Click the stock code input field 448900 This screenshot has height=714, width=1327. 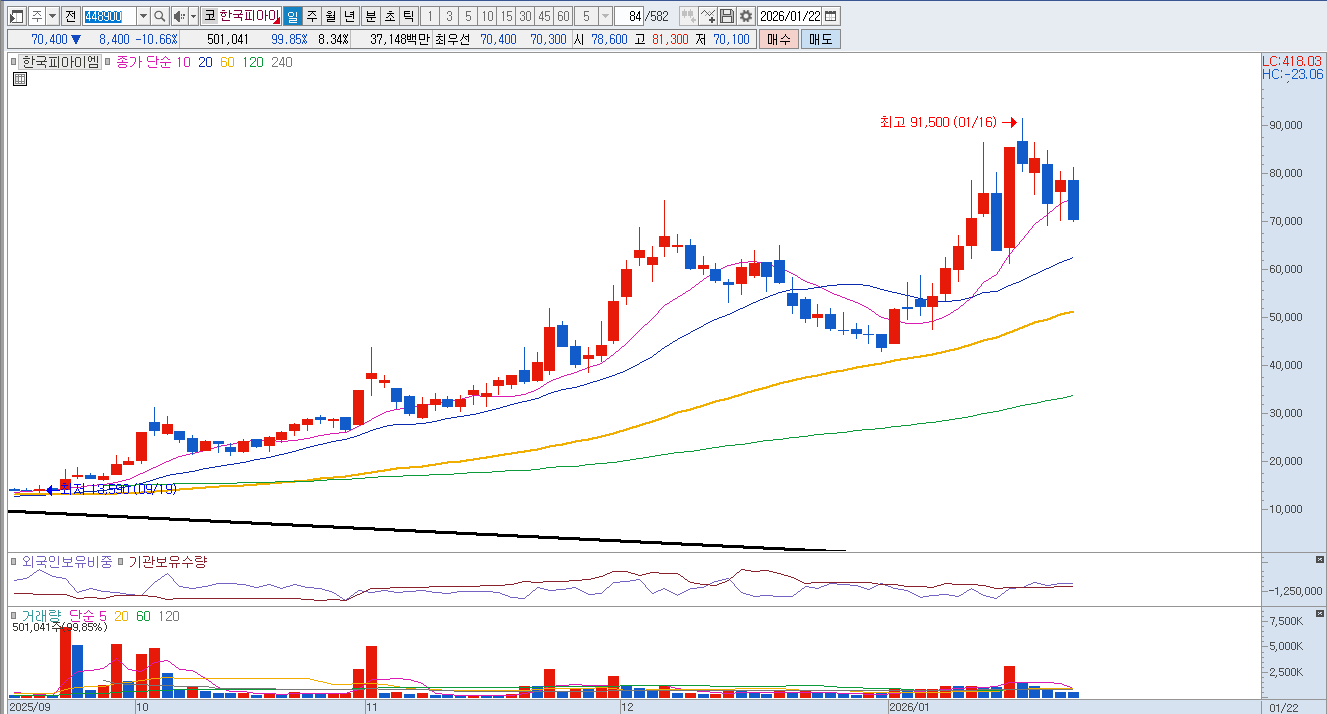pos(107,16)
